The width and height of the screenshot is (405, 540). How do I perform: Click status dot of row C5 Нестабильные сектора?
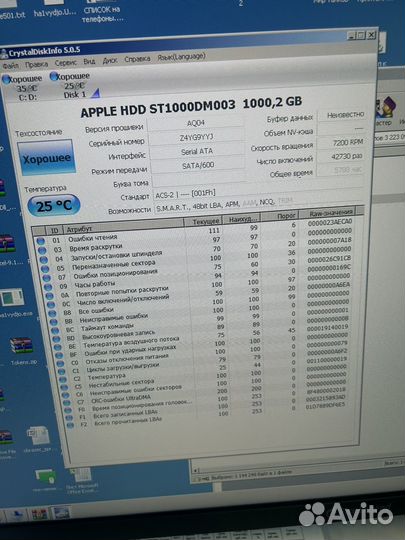click(64, 387)
